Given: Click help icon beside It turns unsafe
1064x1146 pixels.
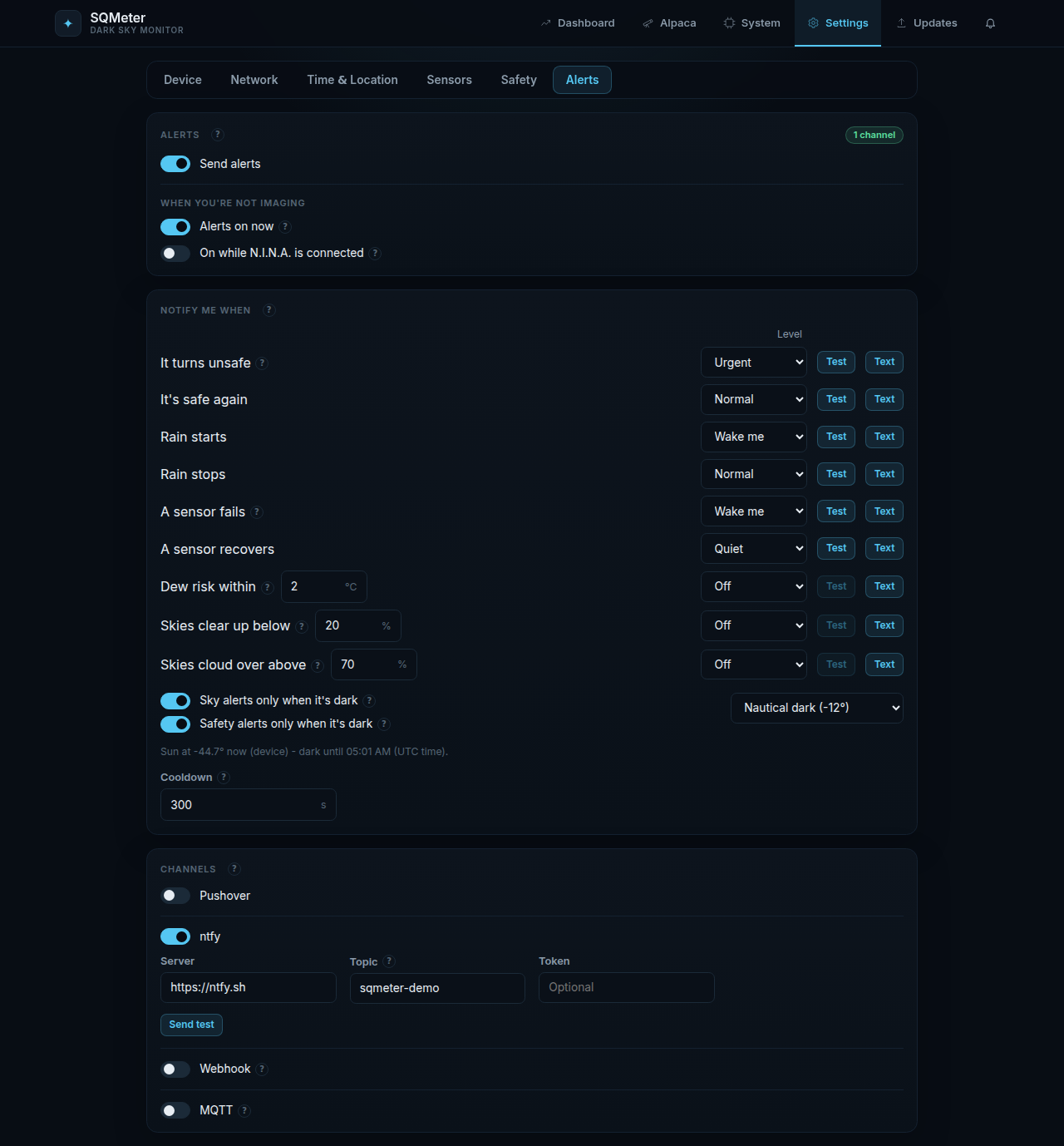Looking at the screenshot, I should [x=263, y=363].
